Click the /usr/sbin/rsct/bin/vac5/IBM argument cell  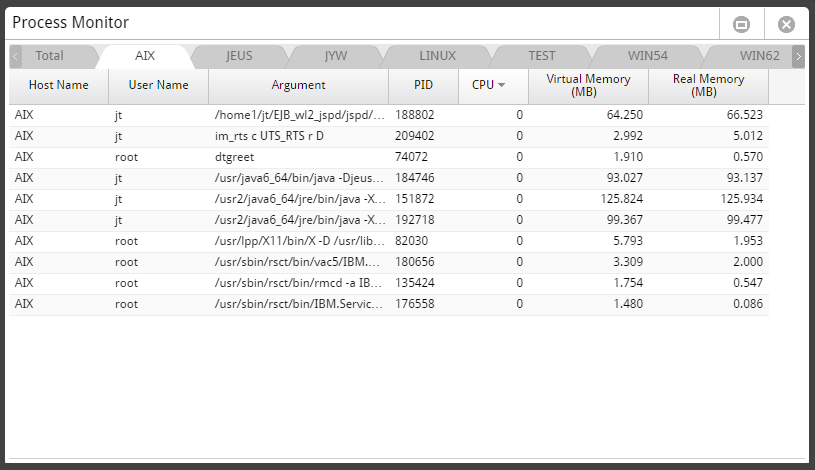click(x=298, y=262)
